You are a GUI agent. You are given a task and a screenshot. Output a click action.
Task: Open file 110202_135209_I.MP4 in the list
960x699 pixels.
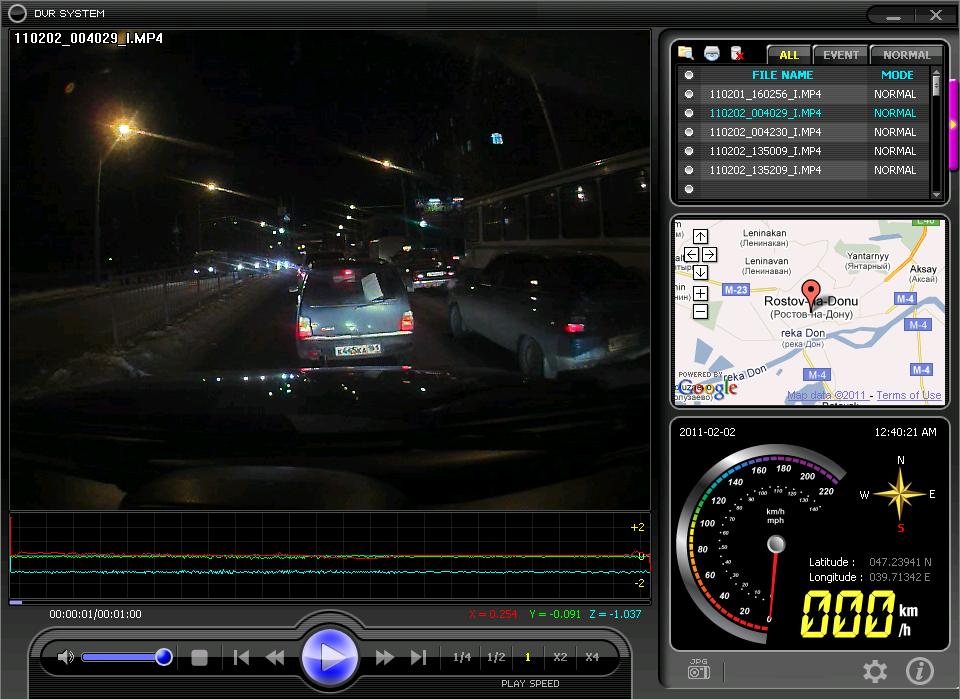click(765, 170)
